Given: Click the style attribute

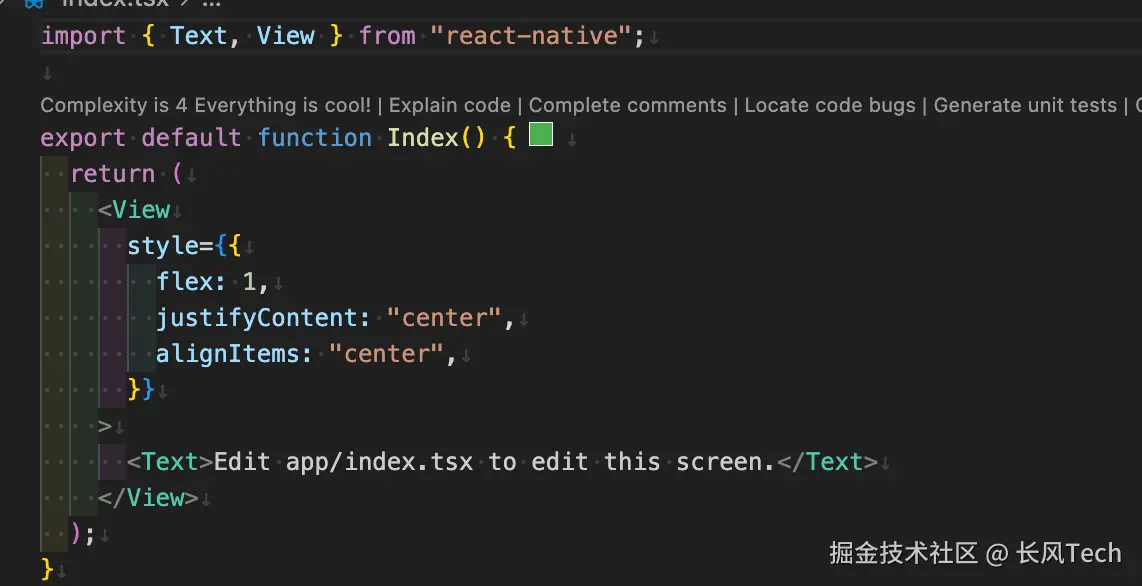Looking at the screenshot, I should coord(163,246).
